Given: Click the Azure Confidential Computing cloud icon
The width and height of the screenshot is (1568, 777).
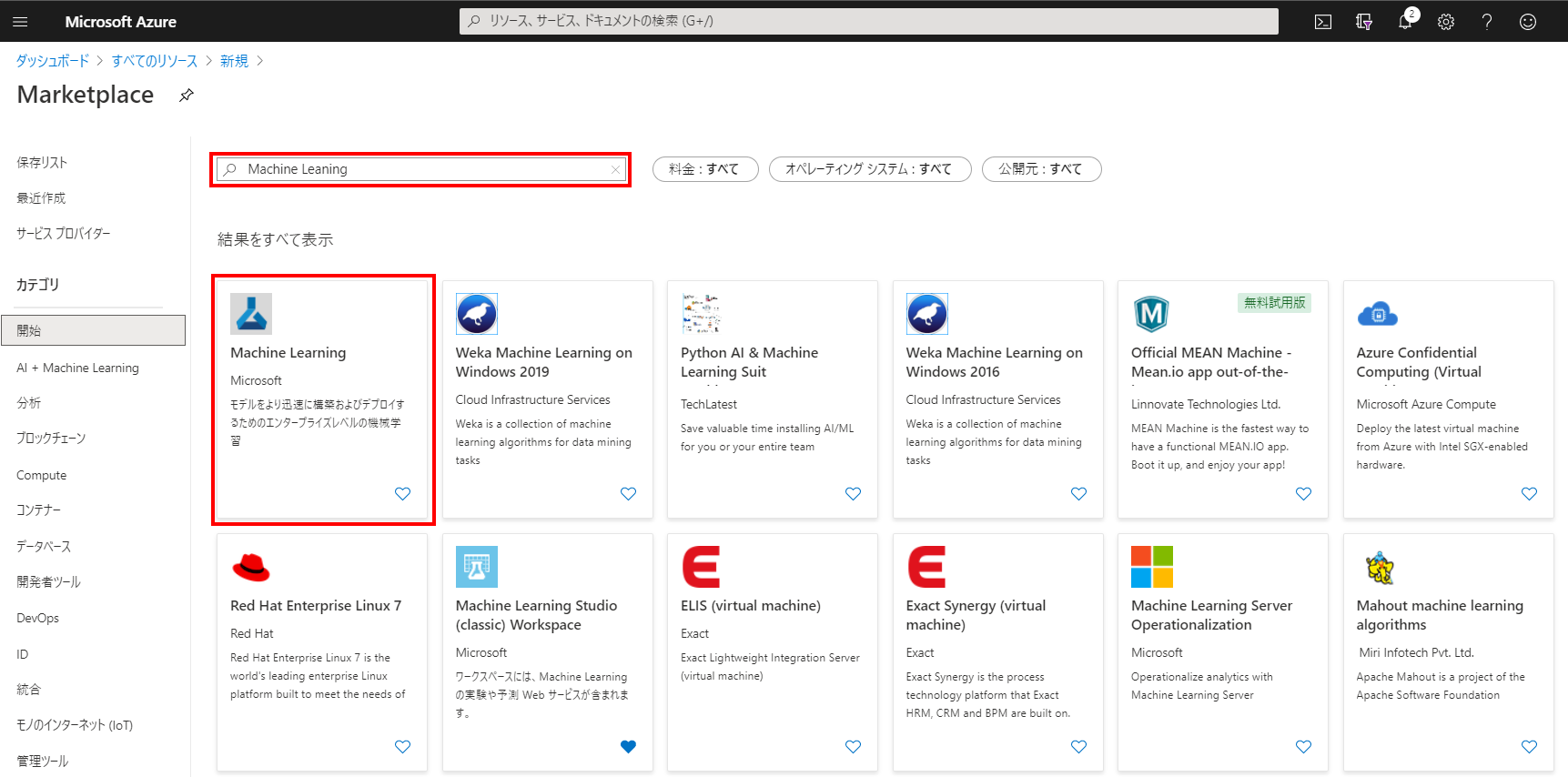Looking at the screenshot, I should pyautogui.click(x=1378, y=314).
